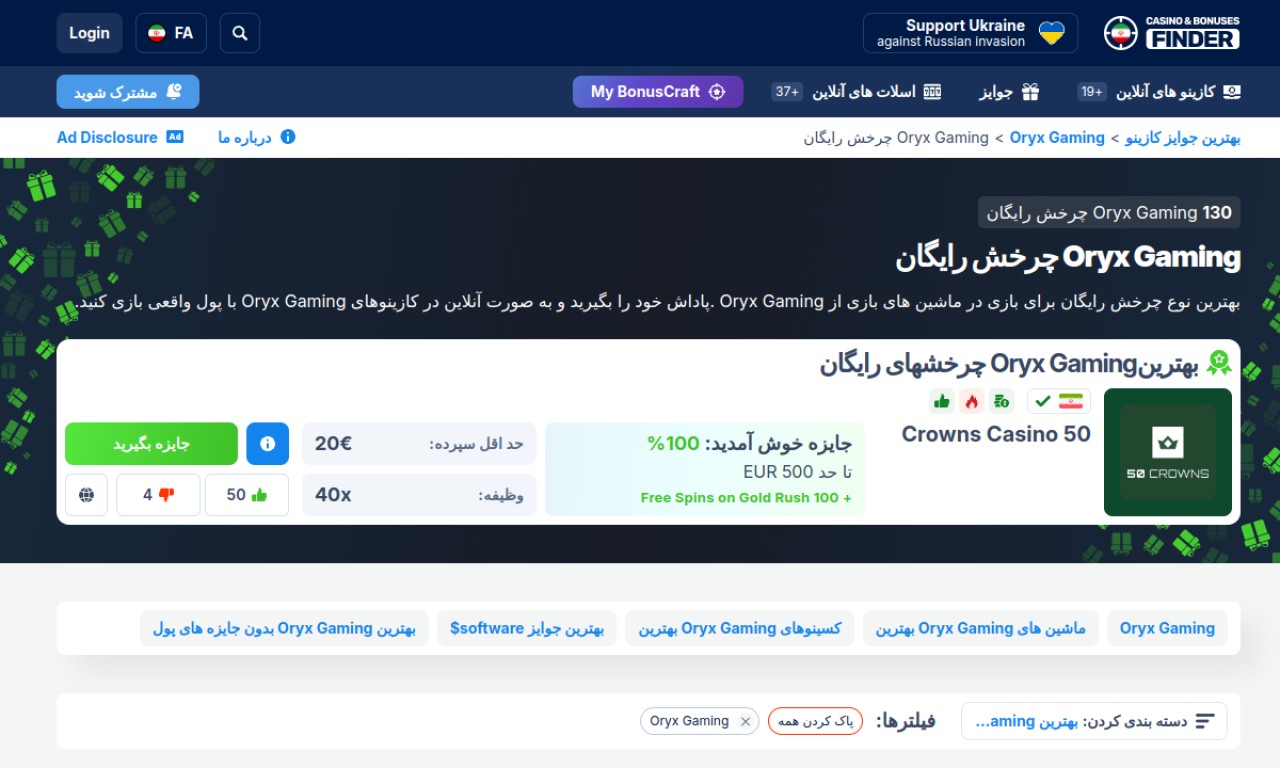Open the Casino & Bonuses Finder logo

tap(1172, 33)
